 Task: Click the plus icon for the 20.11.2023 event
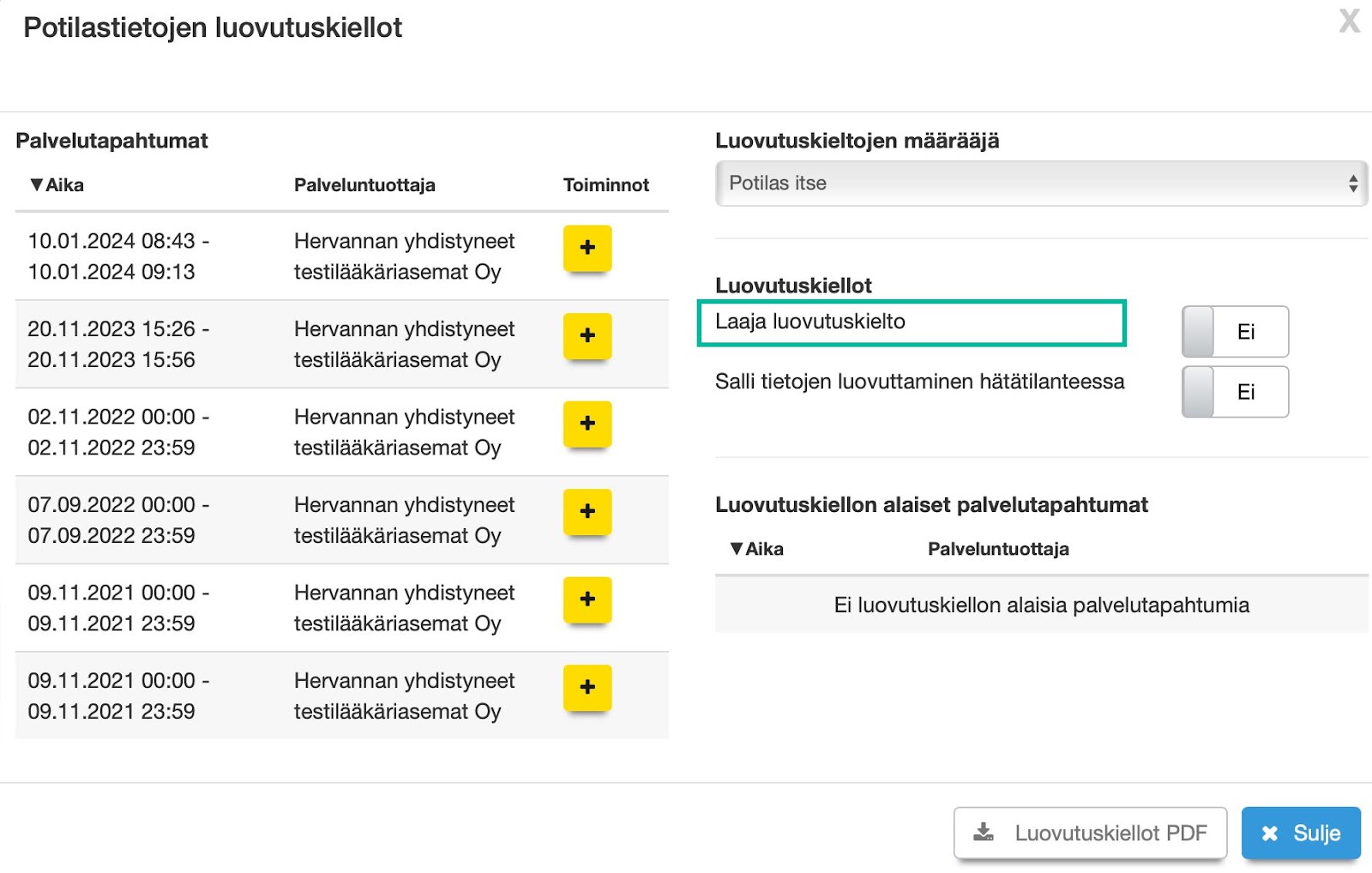tap(587, 337)
